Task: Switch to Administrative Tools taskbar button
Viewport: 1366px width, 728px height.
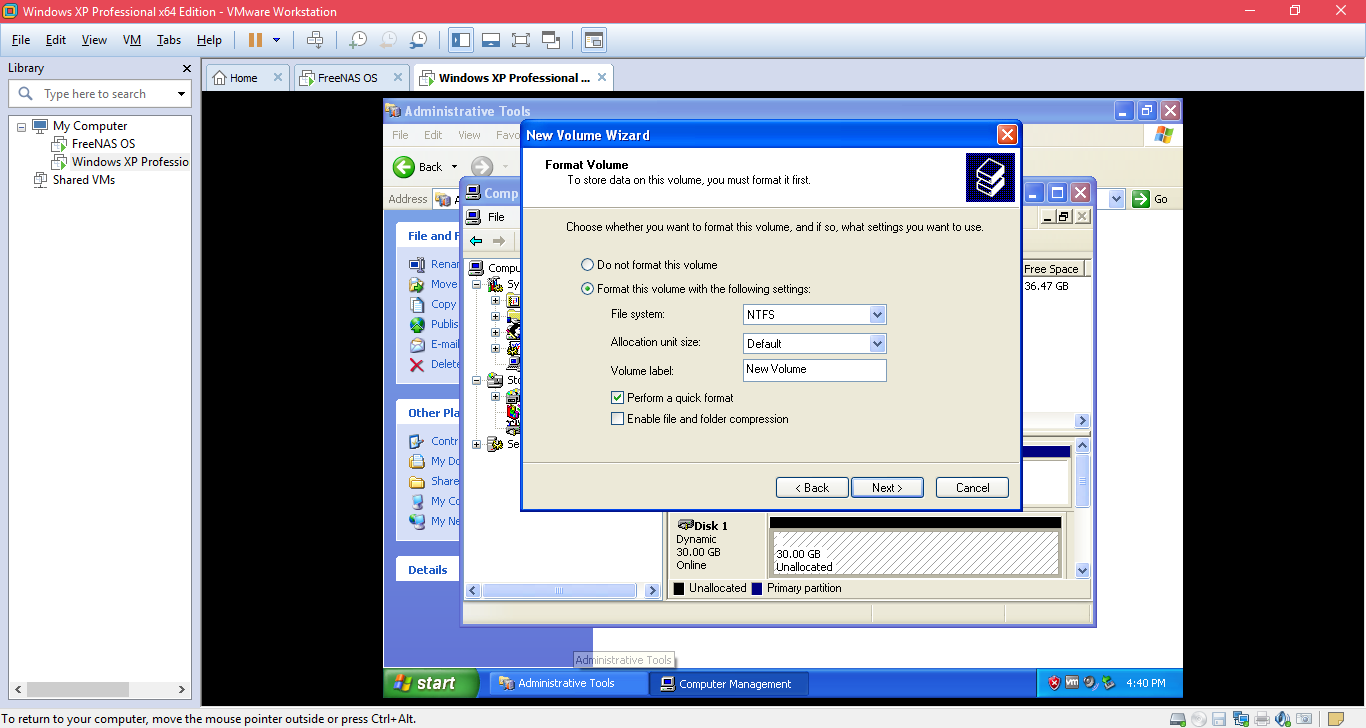Action: [568, 684]
